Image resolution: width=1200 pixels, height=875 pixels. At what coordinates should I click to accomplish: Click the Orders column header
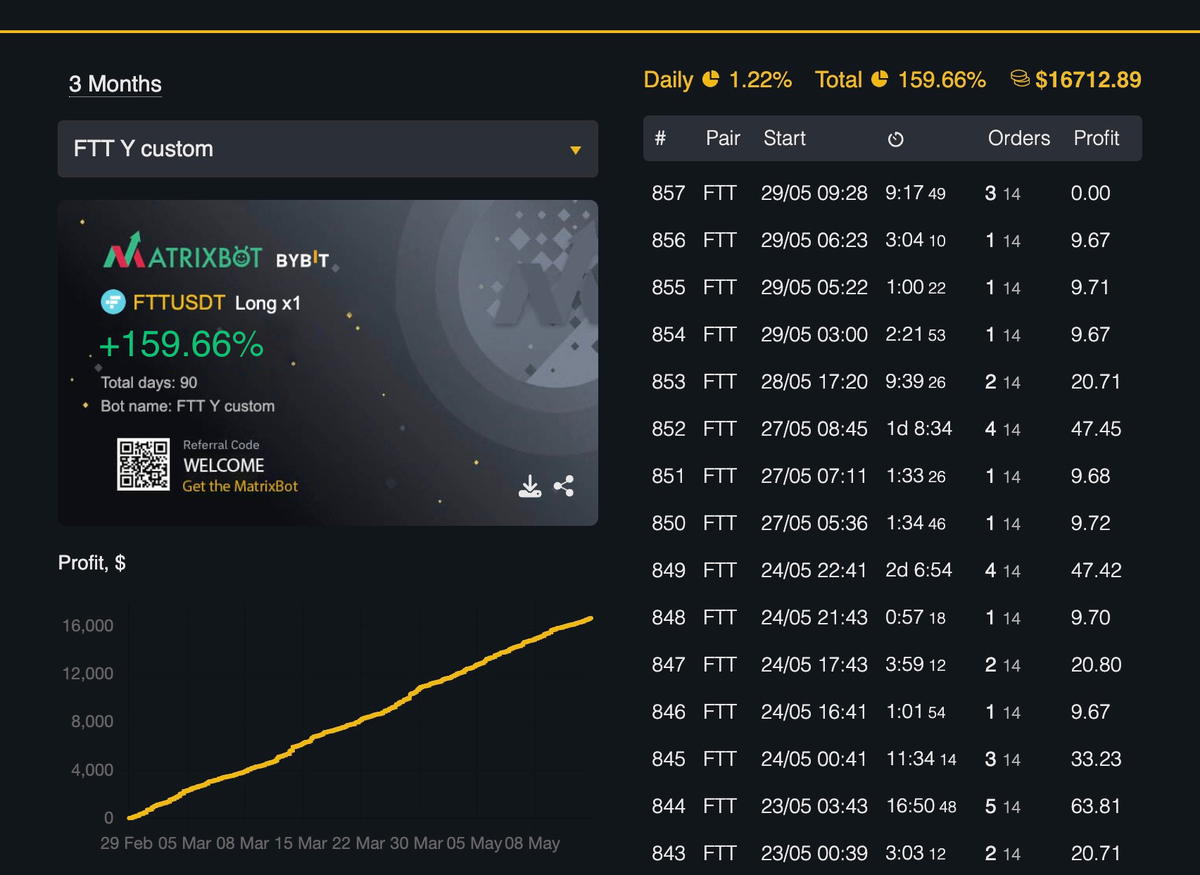[x=1019, y=138]
